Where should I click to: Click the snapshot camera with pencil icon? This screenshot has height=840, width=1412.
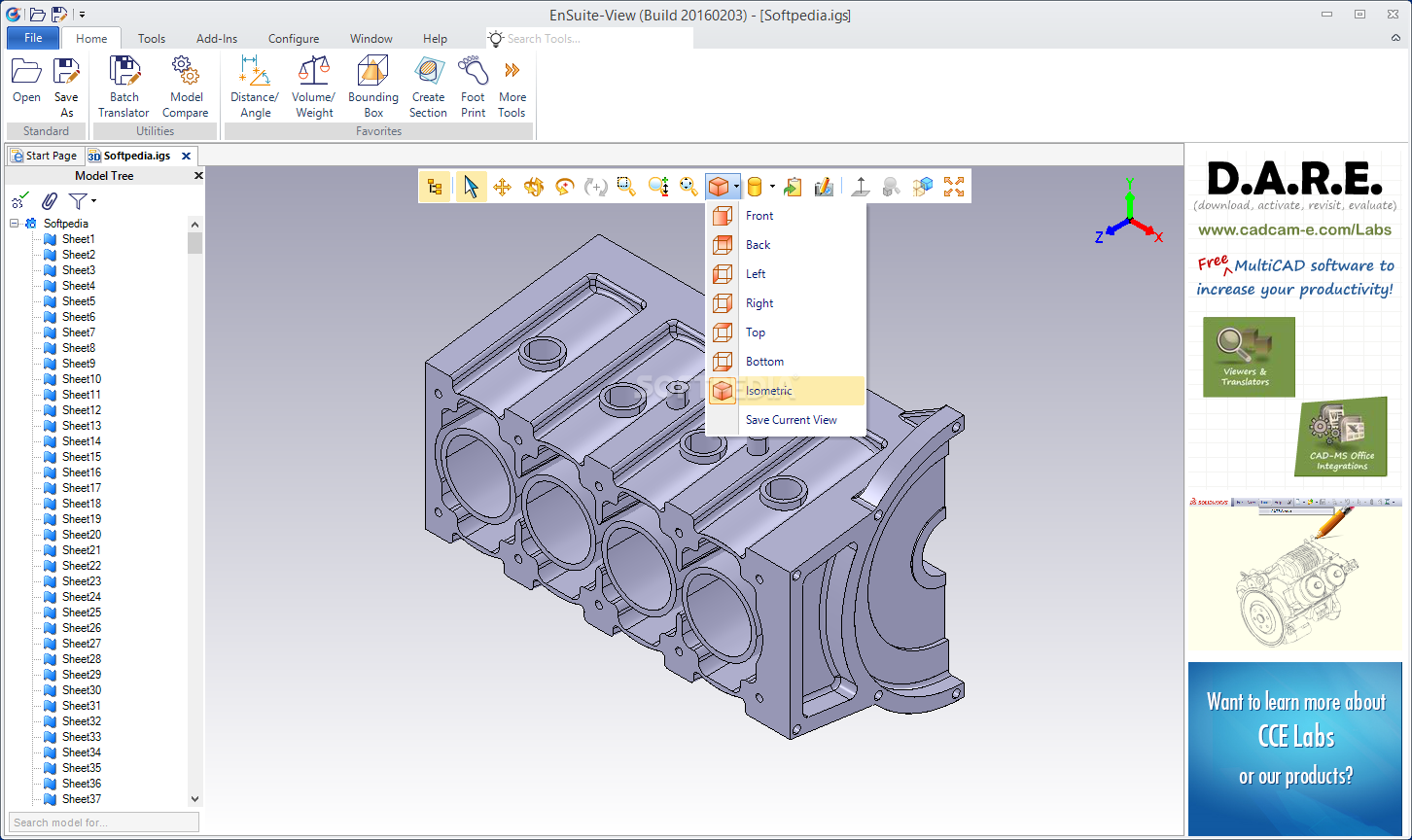[x=824, y=187]
